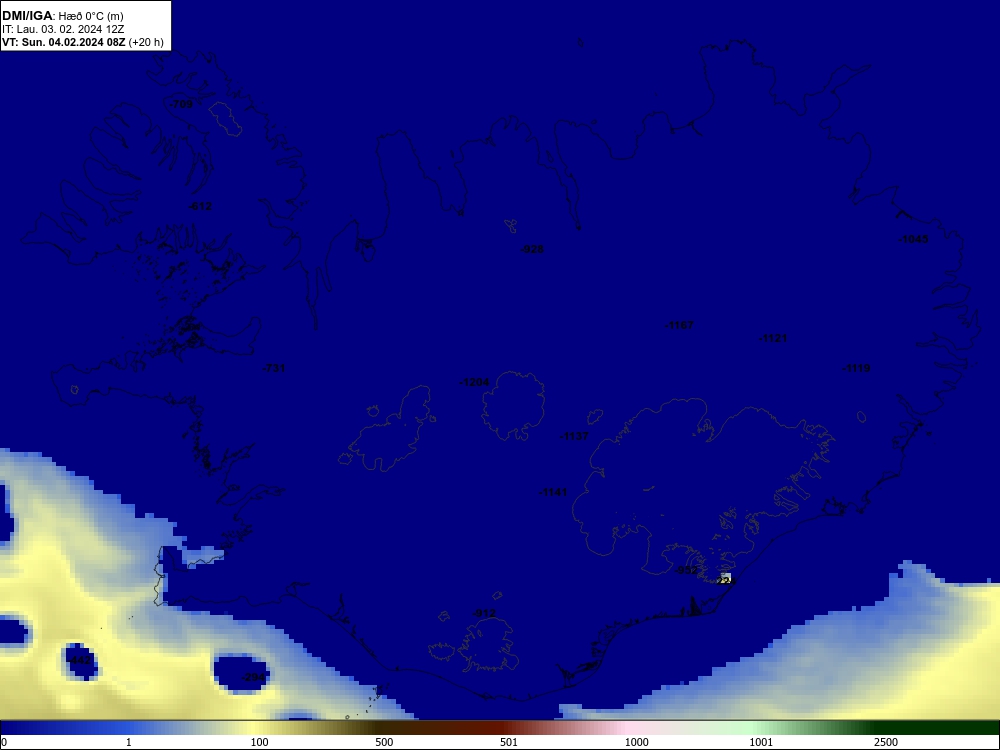The width and height of the screenshot is (1000, 750).
Task: Select the 100 label on color scale
Action: (260, 742)
